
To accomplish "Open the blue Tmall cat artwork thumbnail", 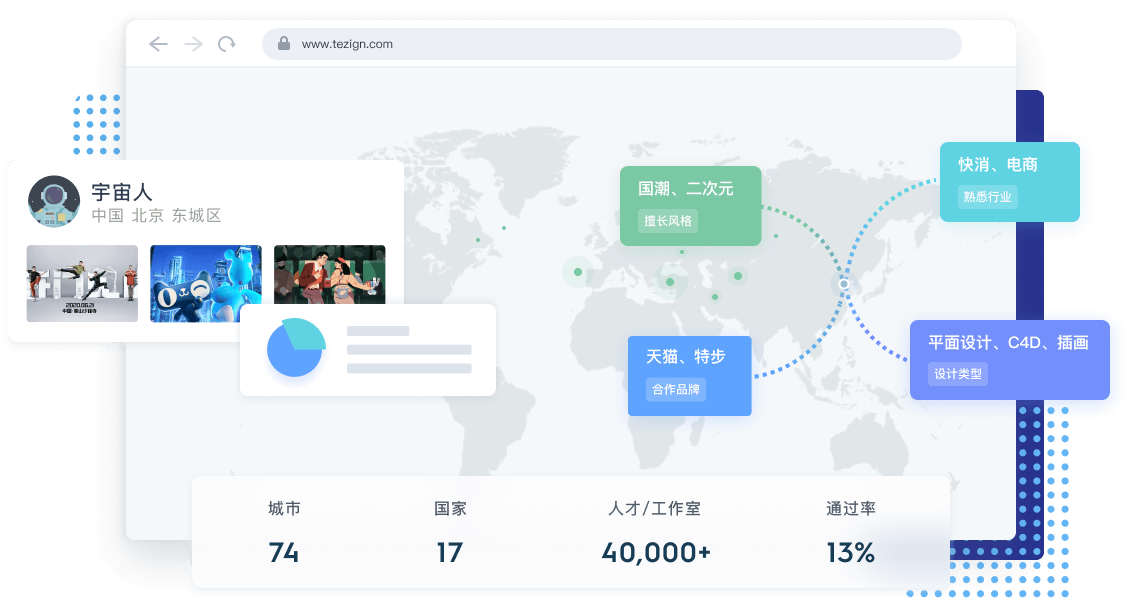I will tap(206, 283).
